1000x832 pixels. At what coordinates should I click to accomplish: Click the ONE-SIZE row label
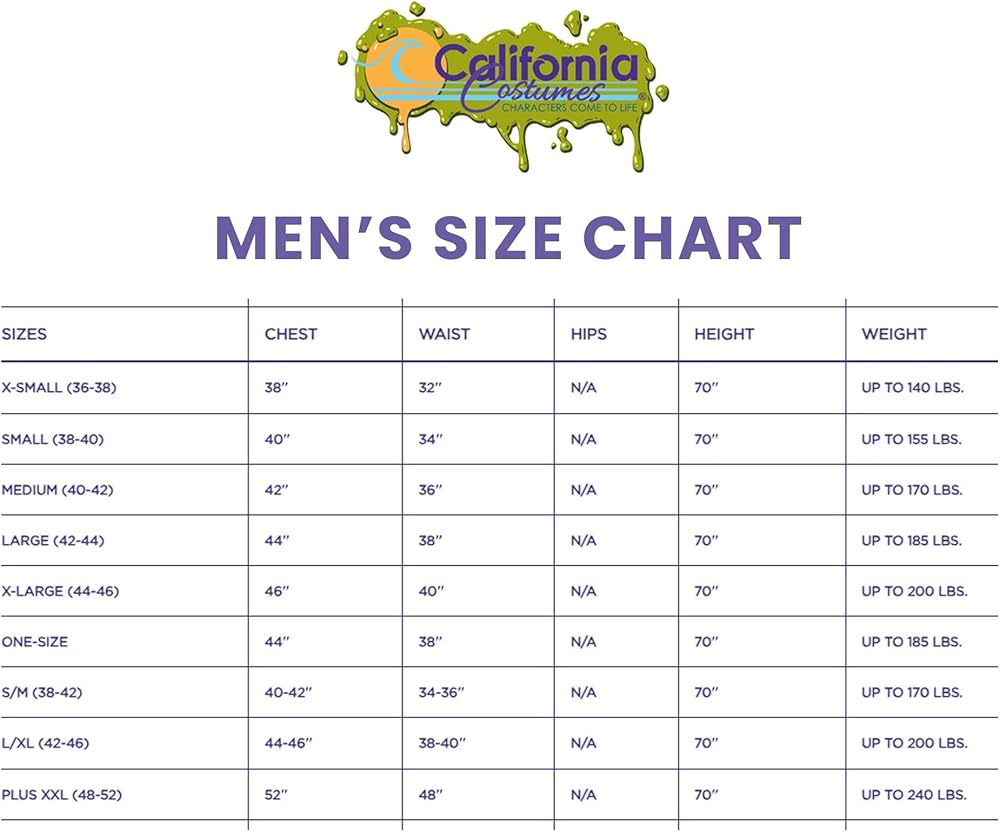click(35, 642)
